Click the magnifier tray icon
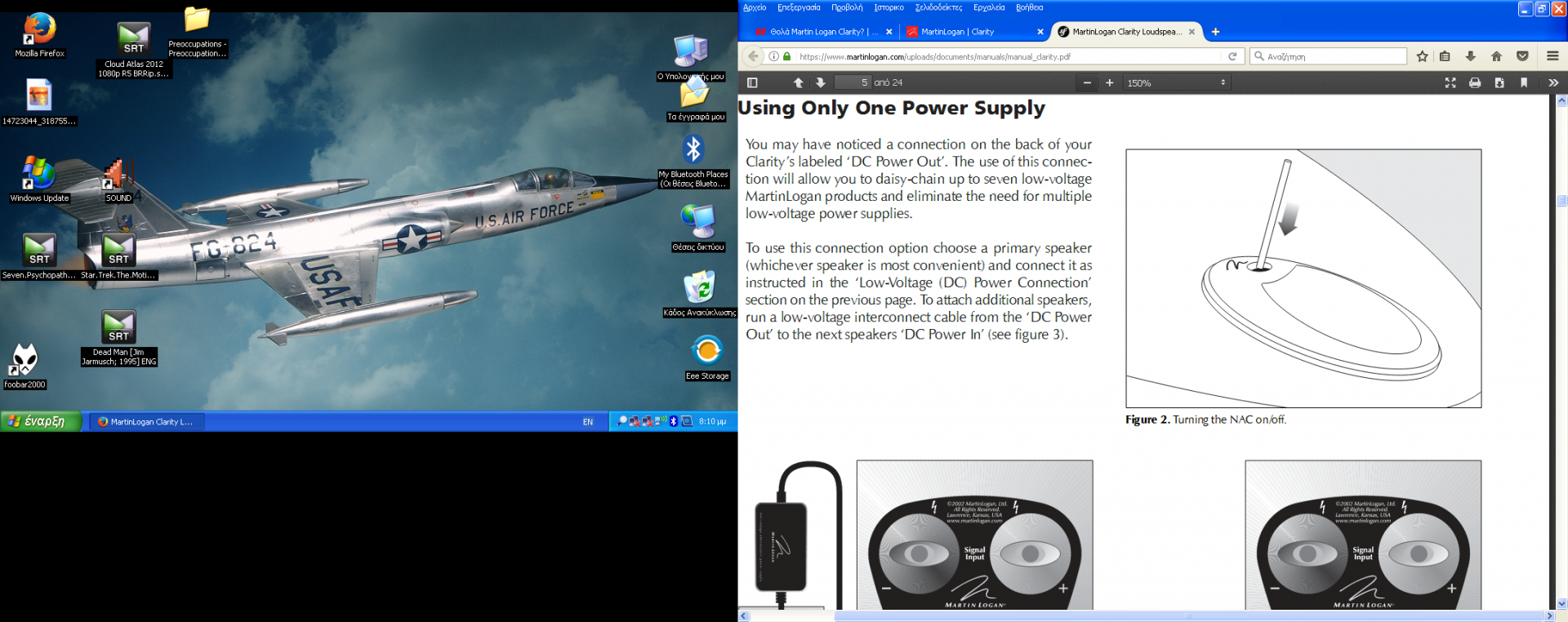 coord(621,421)
